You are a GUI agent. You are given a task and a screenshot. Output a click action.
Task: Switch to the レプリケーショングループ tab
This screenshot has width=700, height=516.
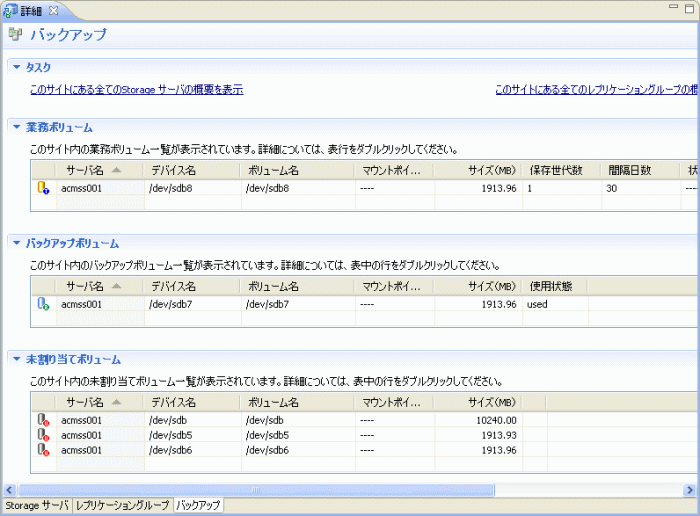[x=122, y=505]
